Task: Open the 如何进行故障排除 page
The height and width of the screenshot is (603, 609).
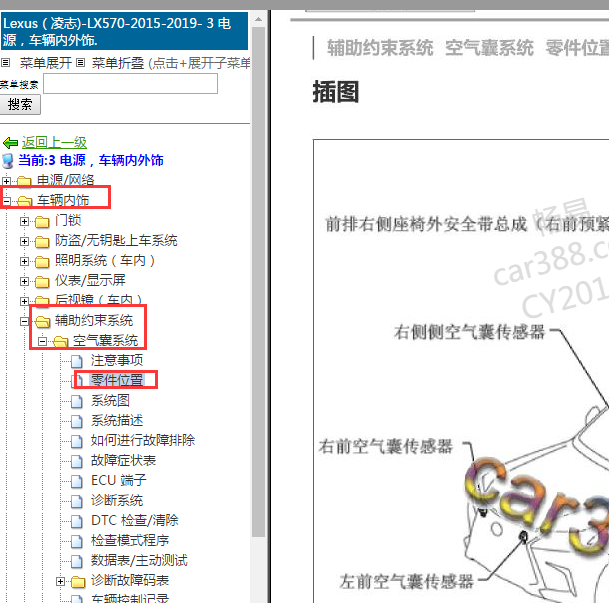Action: (x=143, y=440)
